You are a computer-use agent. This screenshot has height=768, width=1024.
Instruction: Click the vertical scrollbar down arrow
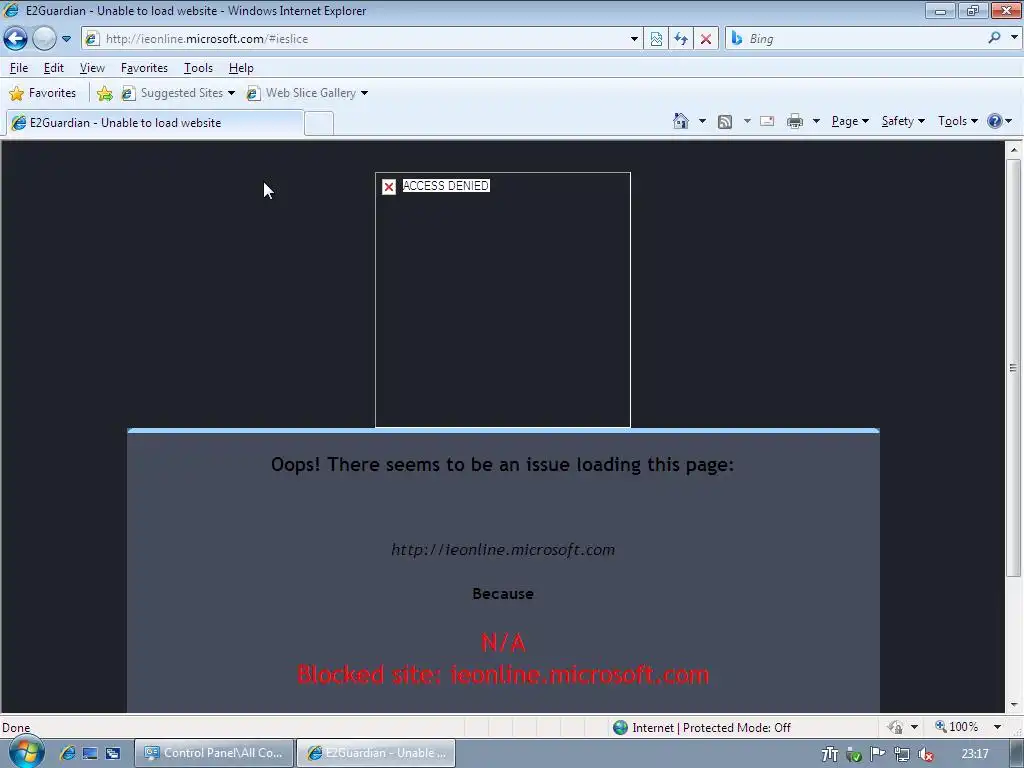pyautogui.click(x=1014, y=705)
